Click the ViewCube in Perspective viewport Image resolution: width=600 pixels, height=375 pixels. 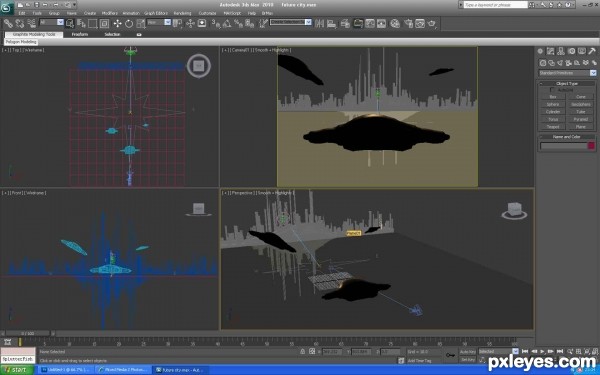514,210
